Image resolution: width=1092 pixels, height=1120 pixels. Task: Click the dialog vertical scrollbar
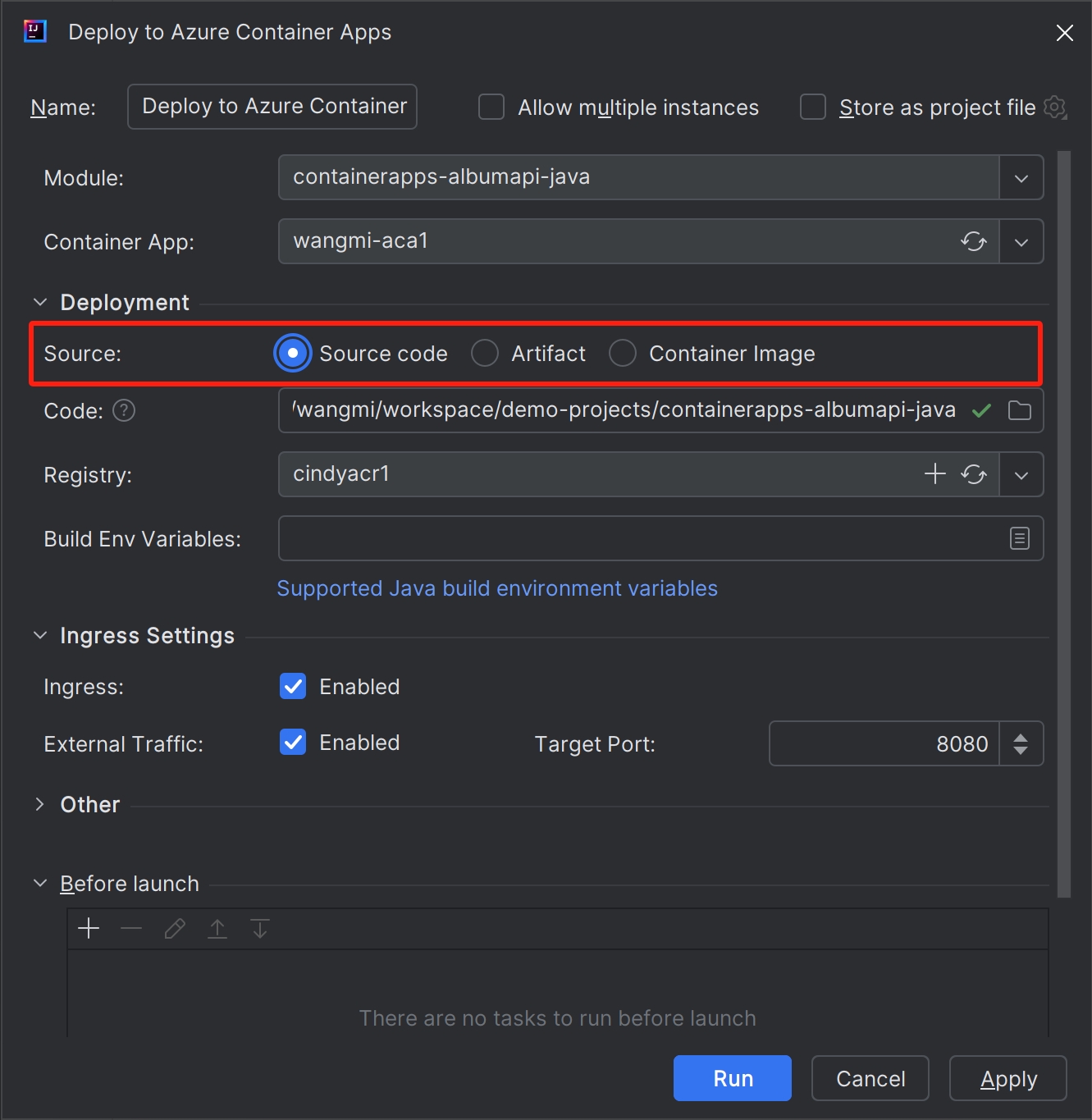(x=1064, y=523)
